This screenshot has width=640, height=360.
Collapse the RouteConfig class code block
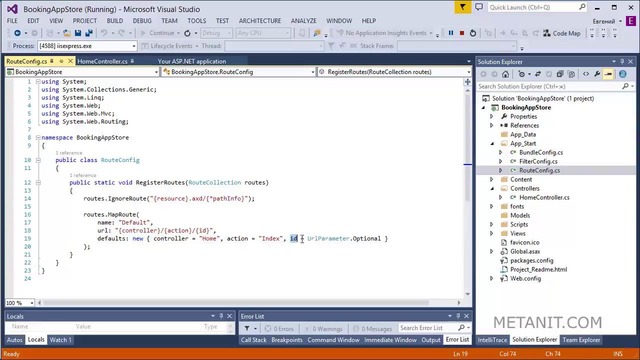click(38, 160)
